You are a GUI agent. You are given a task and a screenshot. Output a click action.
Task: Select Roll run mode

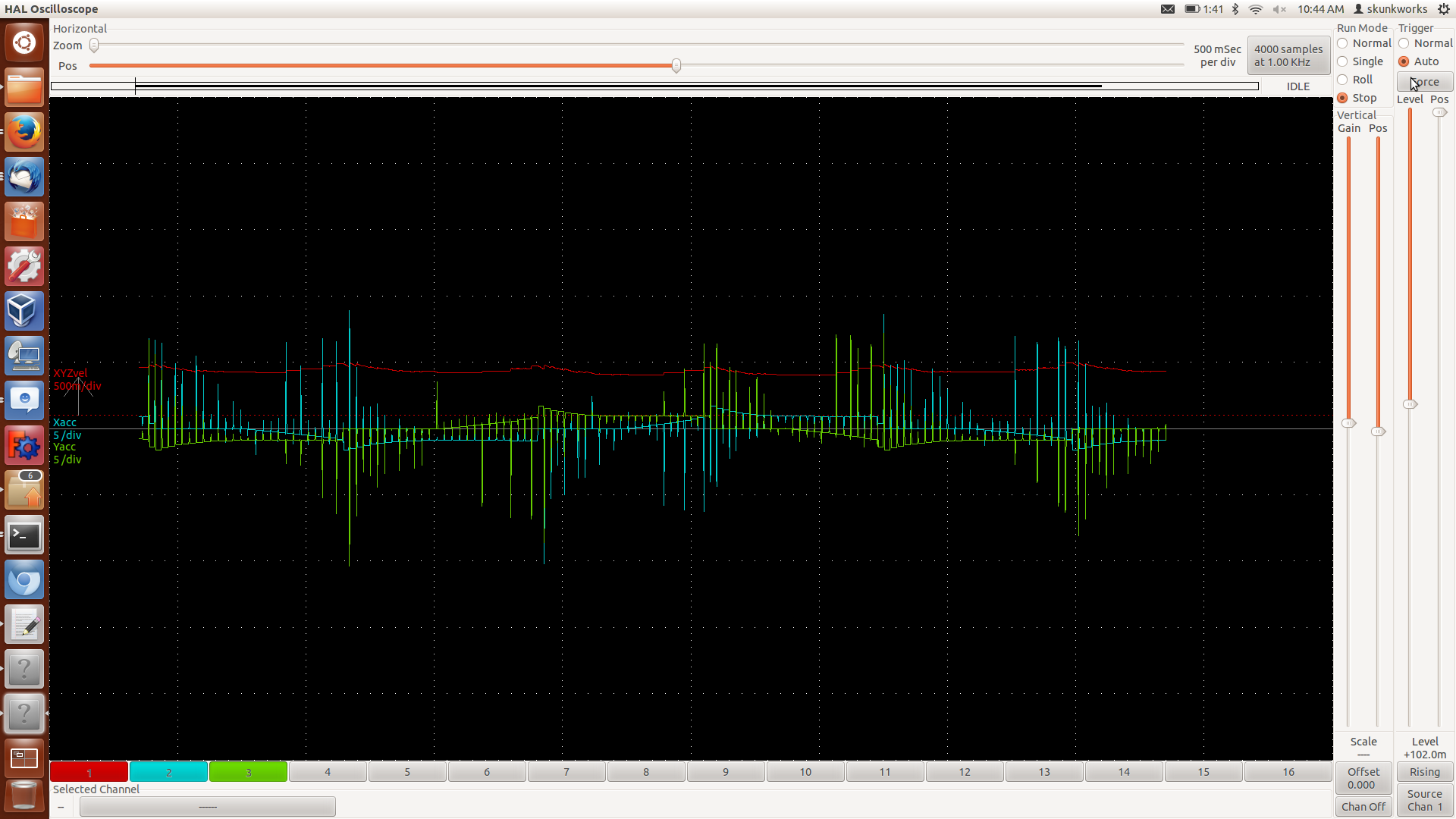(1355, 80)
